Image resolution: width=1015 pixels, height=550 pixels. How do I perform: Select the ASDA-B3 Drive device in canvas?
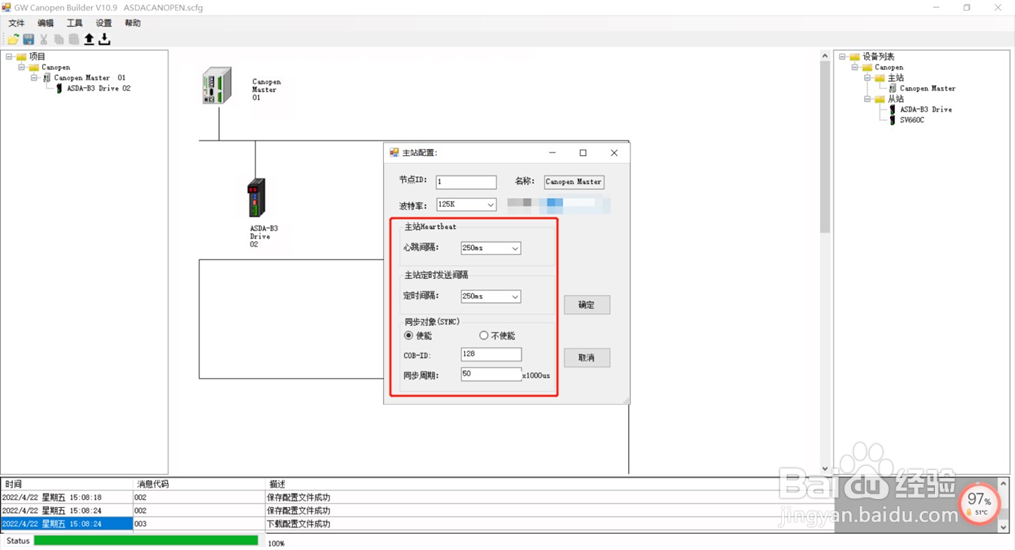tap(256, 197)
